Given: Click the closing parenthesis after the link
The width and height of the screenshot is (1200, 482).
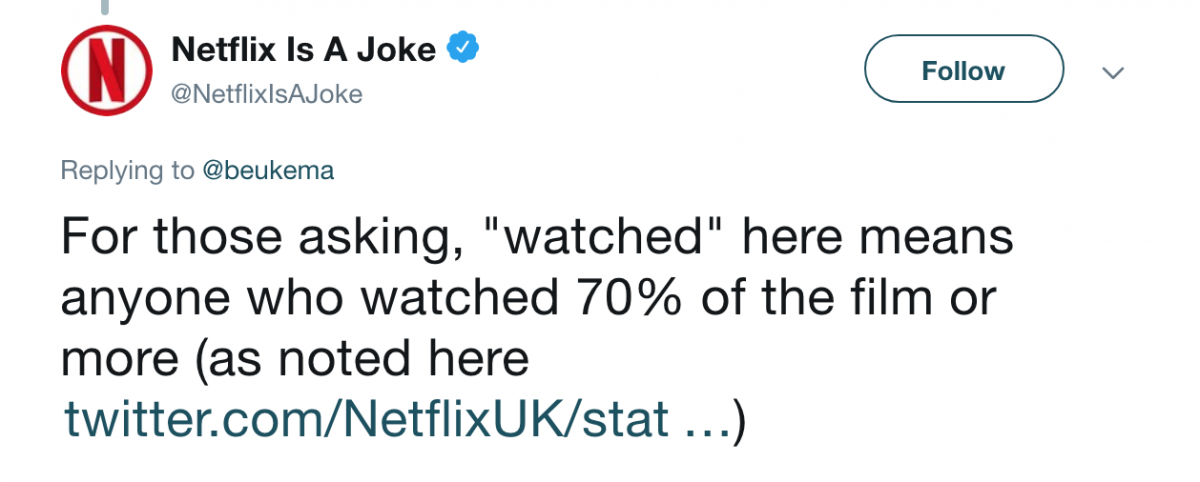Looking at the screenshot, I should point(741,421).
